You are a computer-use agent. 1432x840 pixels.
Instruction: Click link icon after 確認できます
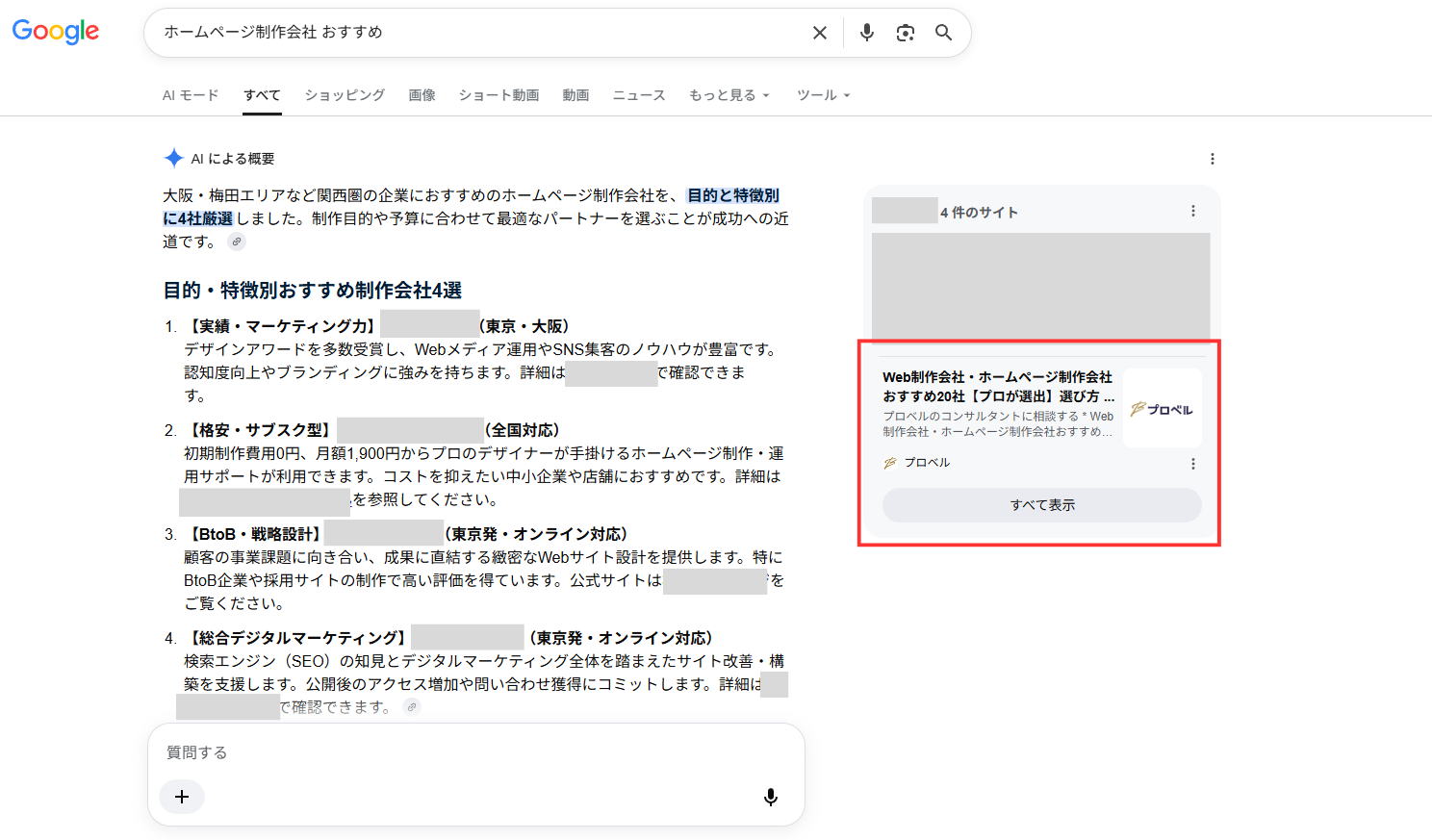point(412,707)
